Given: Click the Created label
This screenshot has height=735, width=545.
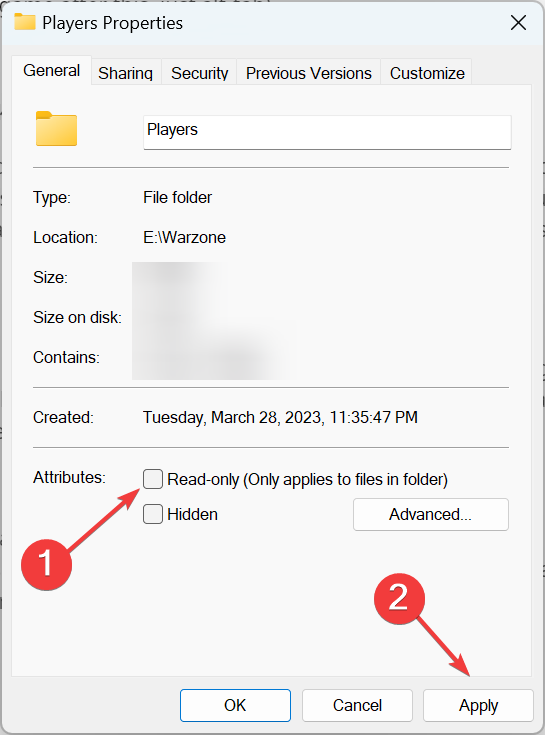Looking at the screenshot, I should coord(63,417).
